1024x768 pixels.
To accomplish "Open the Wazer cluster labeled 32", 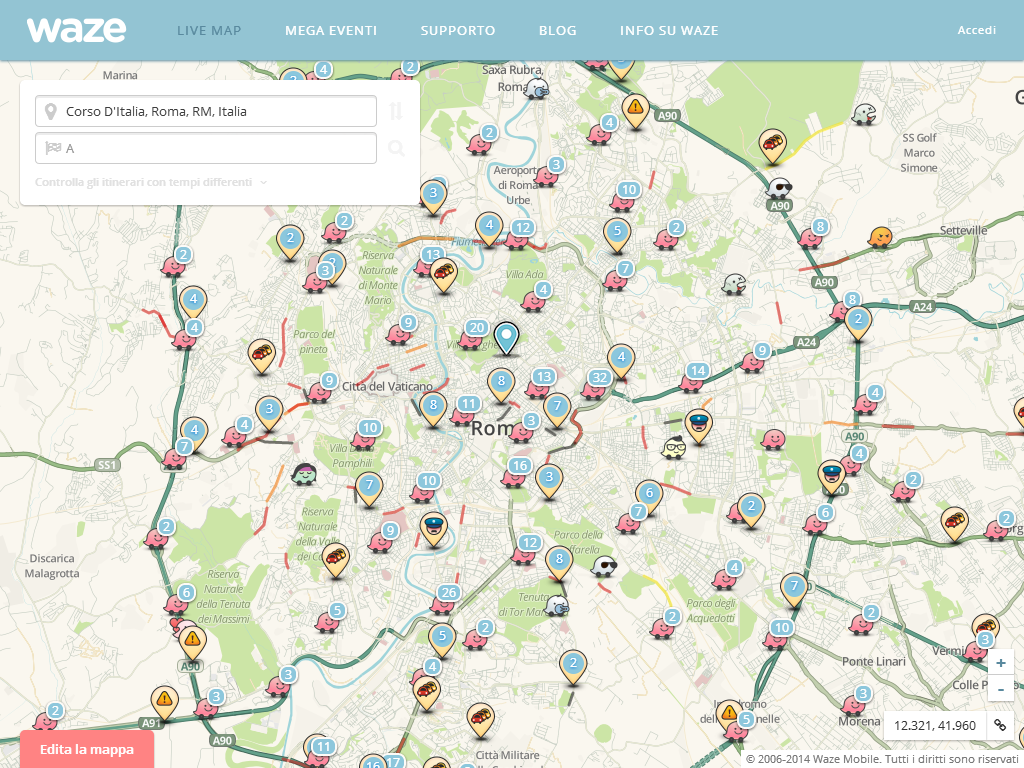I will [x=596, y=385].
